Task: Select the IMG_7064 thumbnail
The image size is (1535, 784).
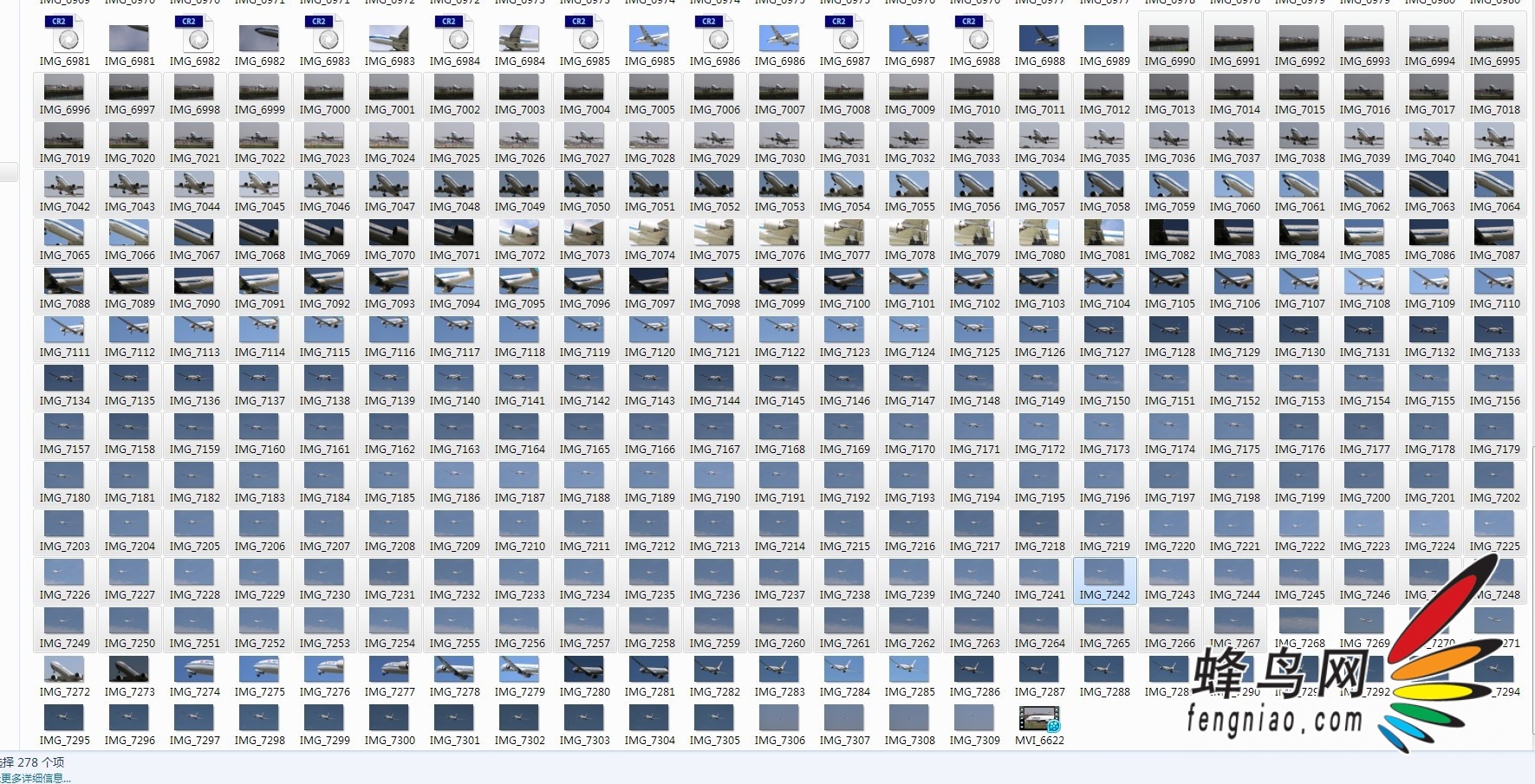Action: pos(1494,184)
